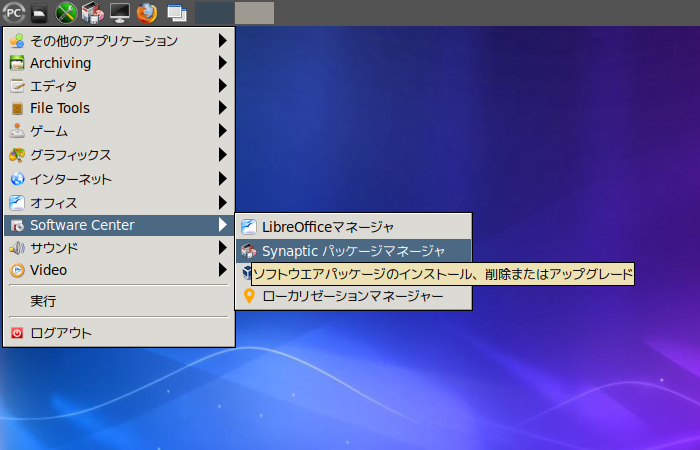Expand the Archiving submenu arrow

pos(222,63)
